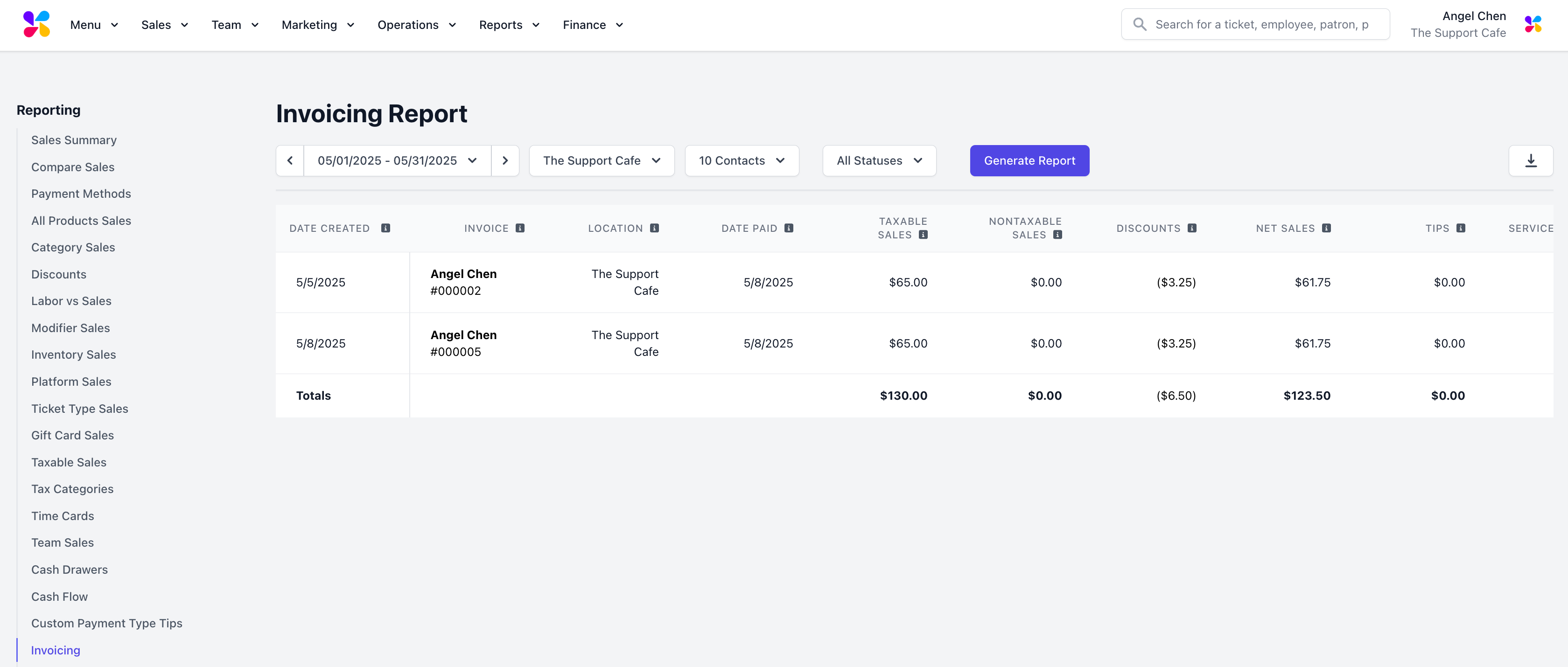The height and width of the screenshot is (667, 1568).
Task: Click info icon next to Location header
Action: (x=654, y=228)
